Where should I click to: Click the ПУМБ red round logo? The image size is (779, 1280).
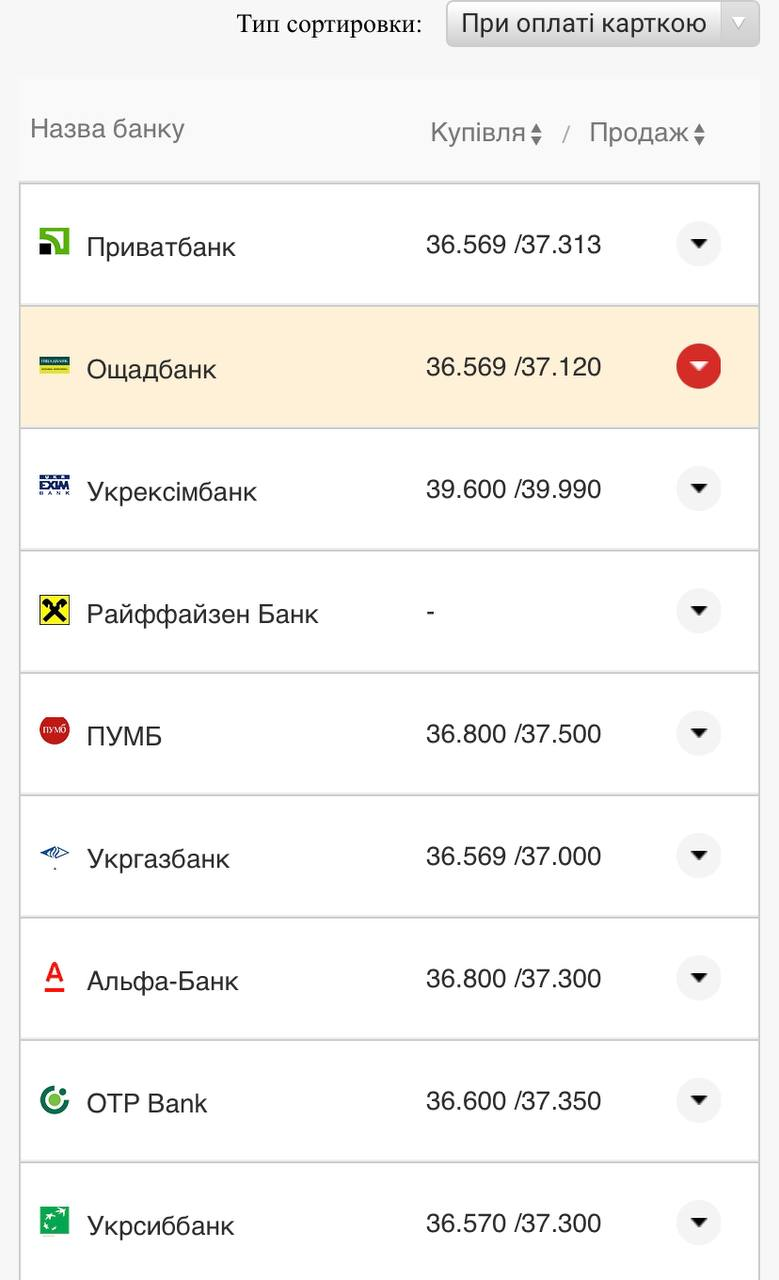point(54,731)
